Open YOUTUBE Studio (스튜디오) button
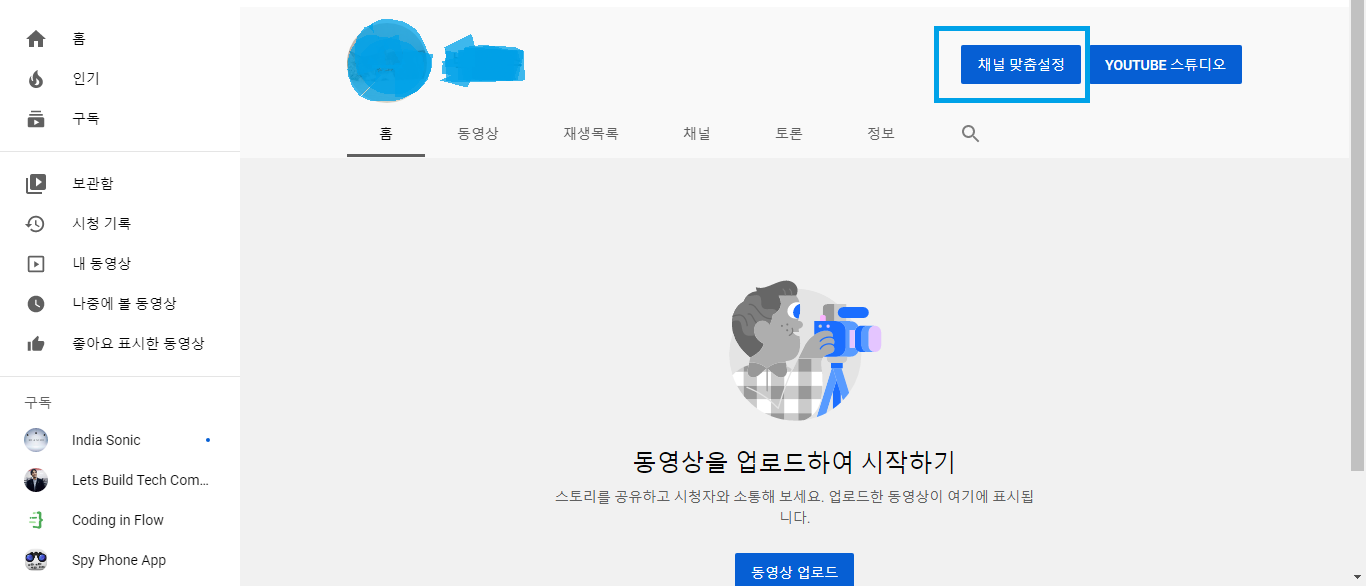The image size is (1366, 586). pyautogui.click(x=1165, y=65)
